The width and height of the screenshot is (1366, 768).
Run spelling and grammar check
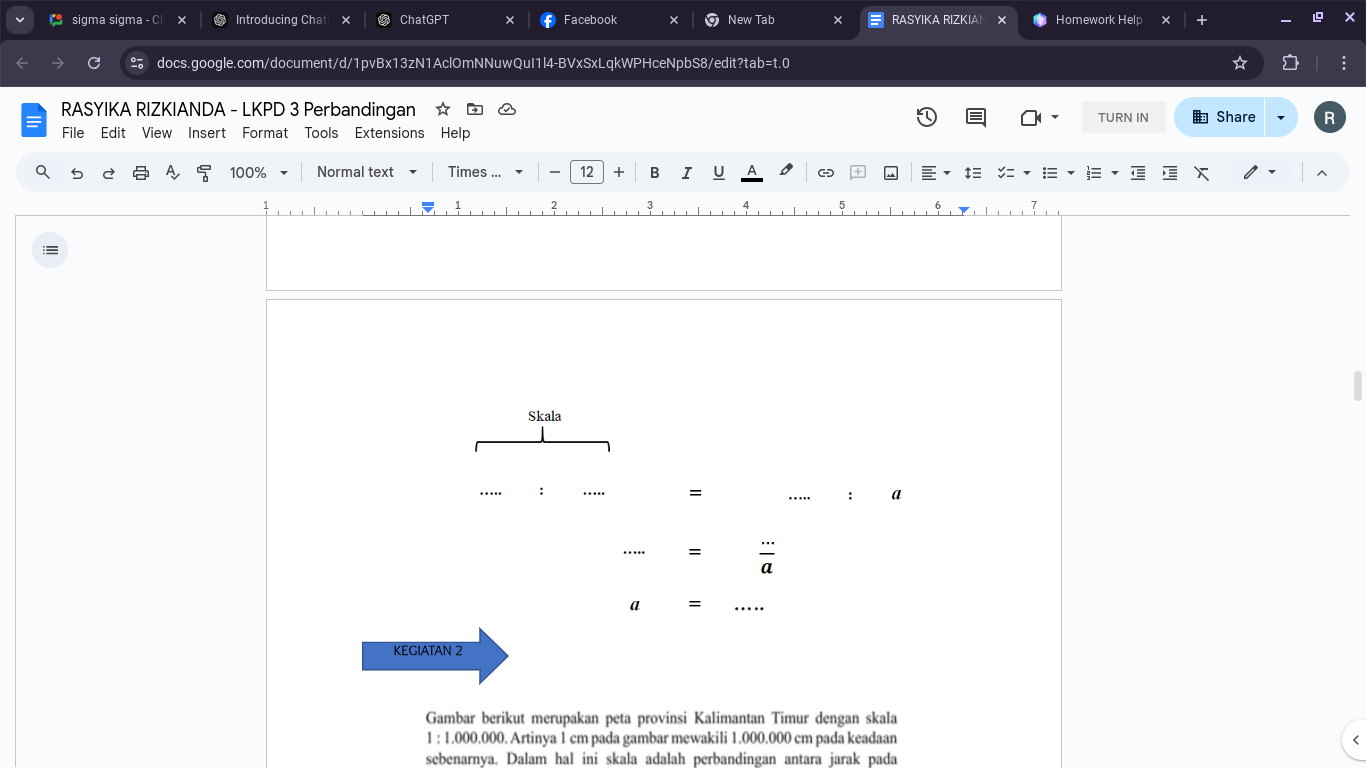[x=173, y=172]
